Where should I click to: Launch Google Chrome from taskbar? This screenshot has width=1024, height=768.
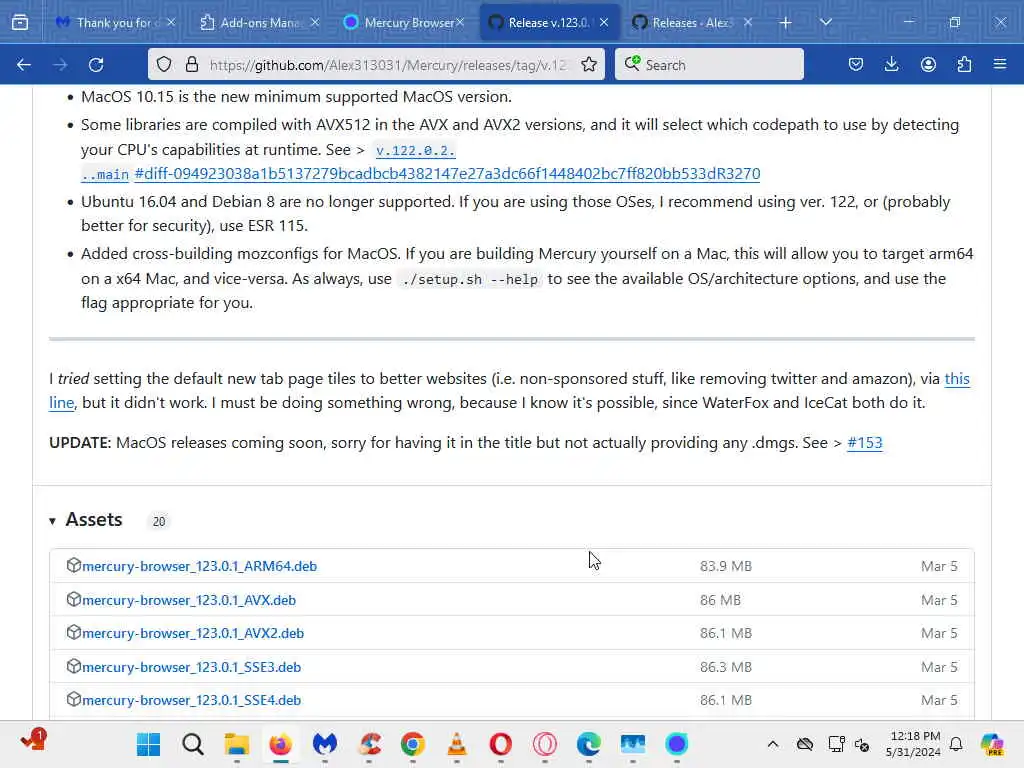(x=413, y=744)
